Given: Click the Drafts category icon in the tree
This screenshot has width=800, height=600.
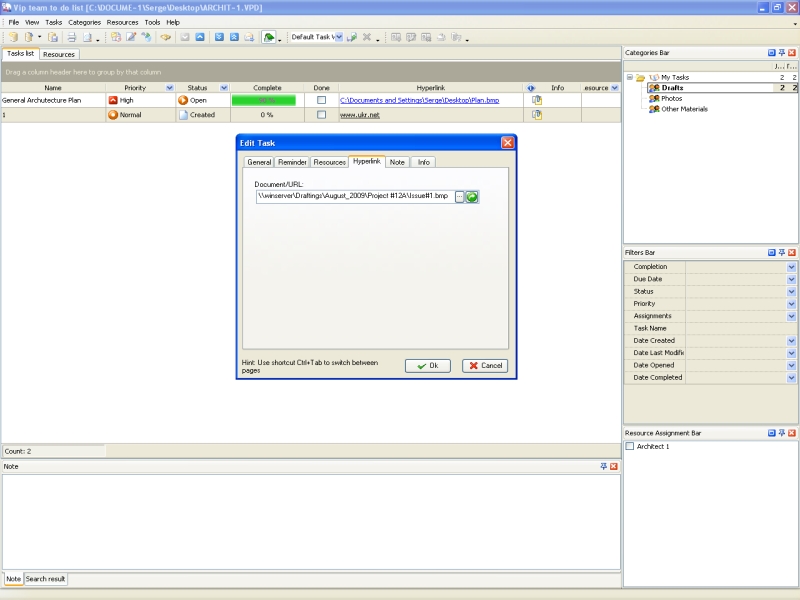Looking at the screenshot, I should pos(653,88).
